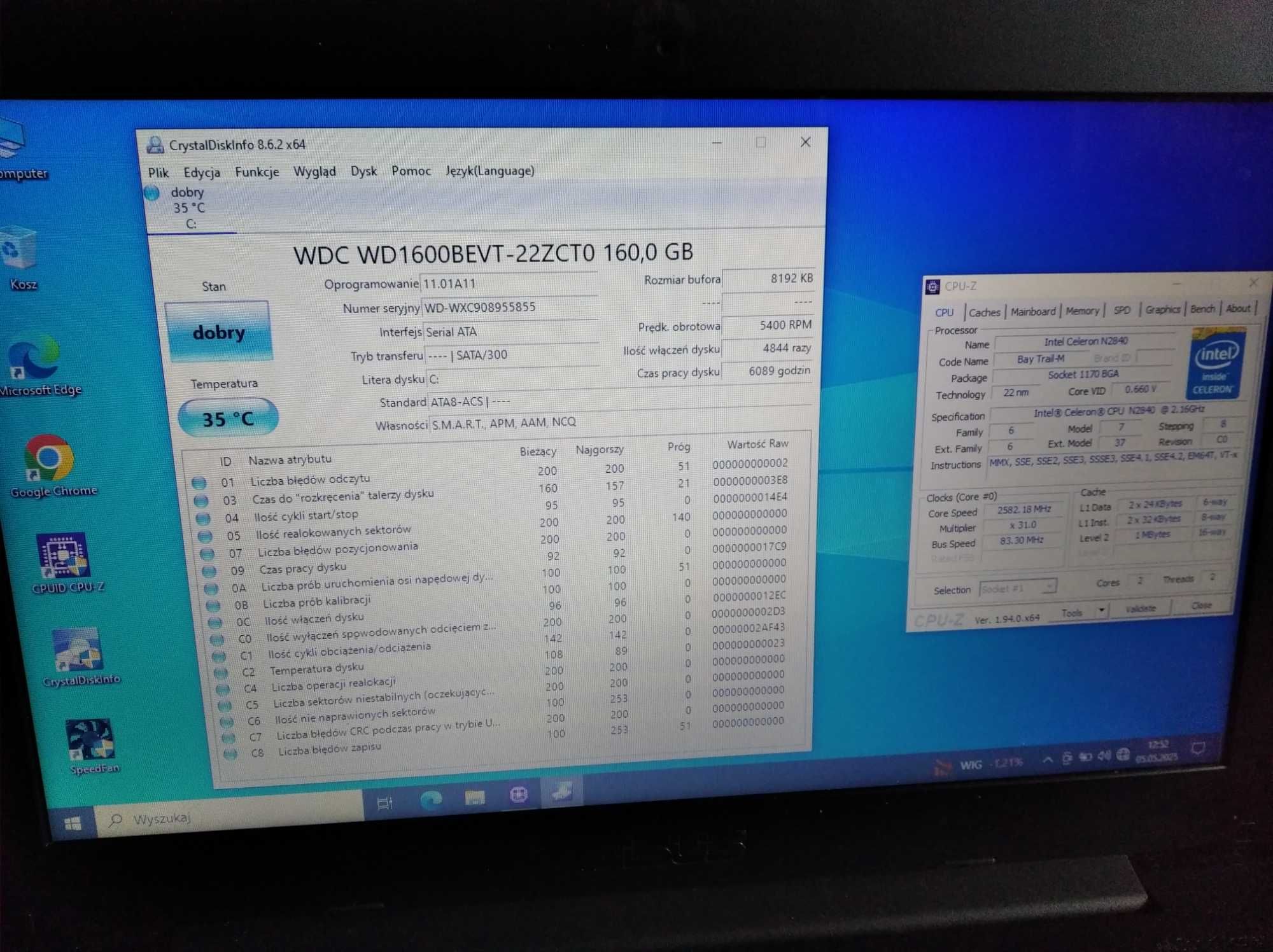
Task: Open the CrystalDiskInfo desktop shortcut
Action: click(80, 657)
